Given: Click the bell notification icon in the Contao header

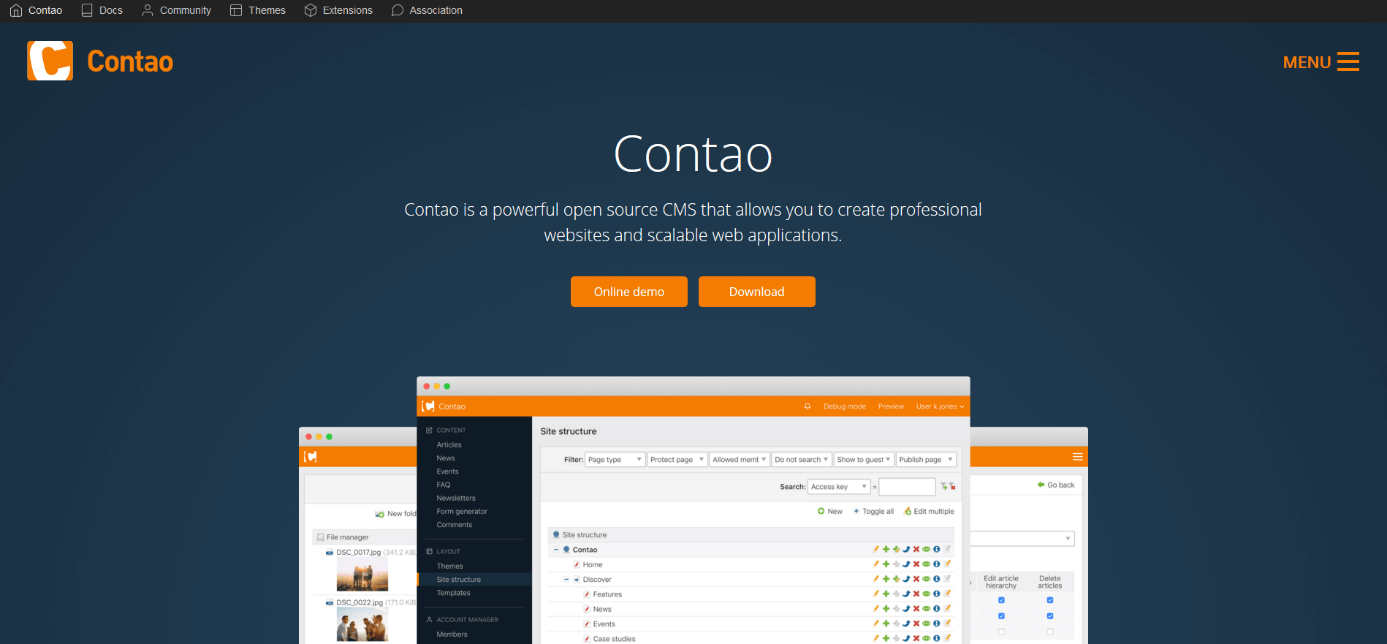Looking at the screenshot, I should click(x=808, y=406).
